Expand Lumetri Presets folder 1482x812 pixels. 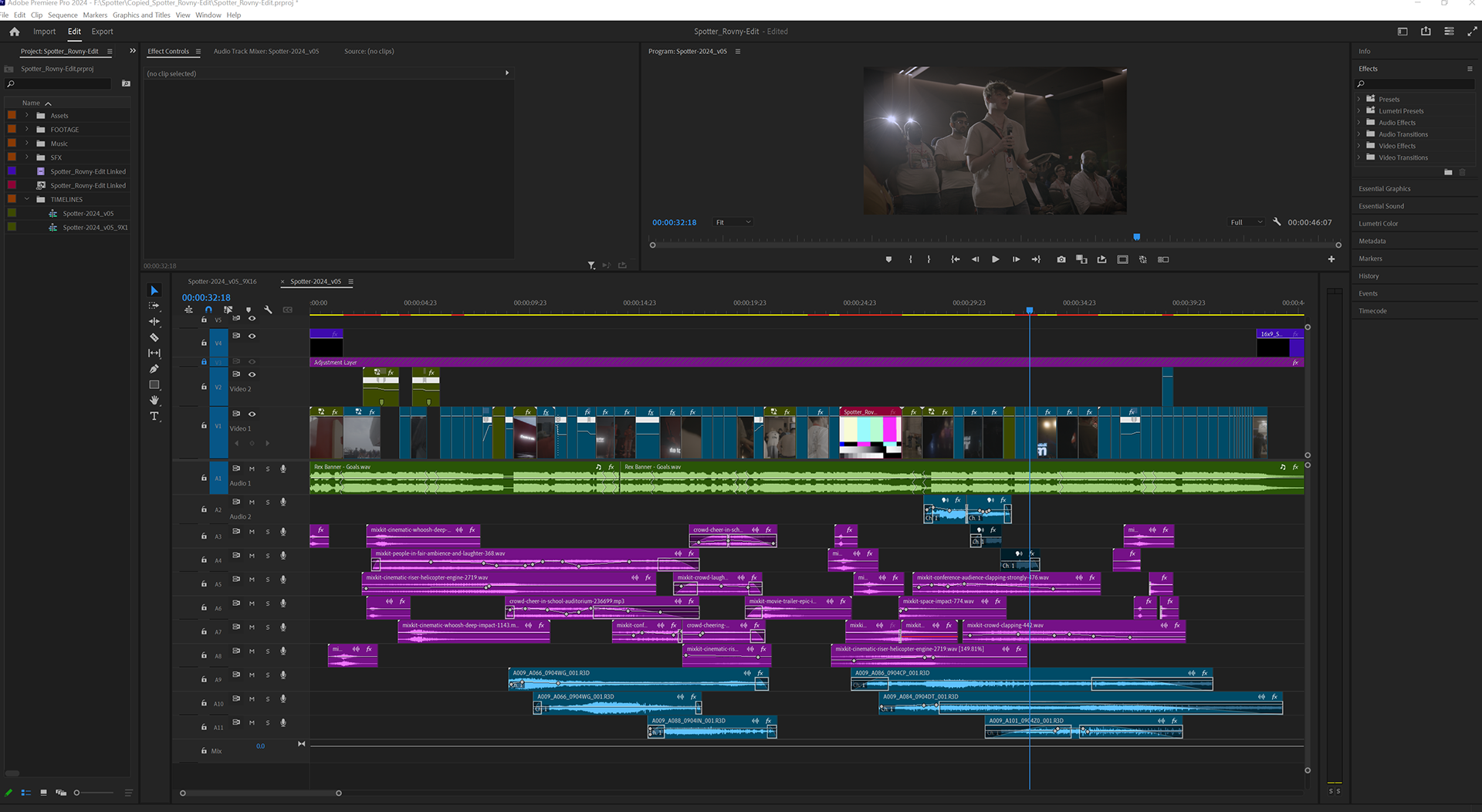click(x=1358, y=110)
